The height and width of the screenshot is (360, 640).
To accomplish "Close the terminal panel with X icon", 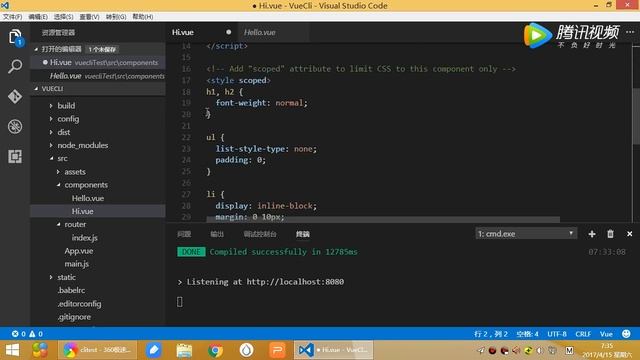I will (629, 234).
